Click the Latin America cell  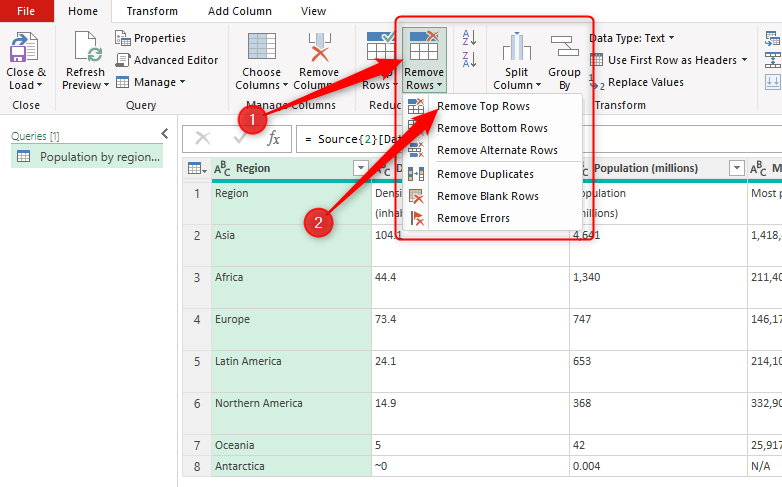291,371
